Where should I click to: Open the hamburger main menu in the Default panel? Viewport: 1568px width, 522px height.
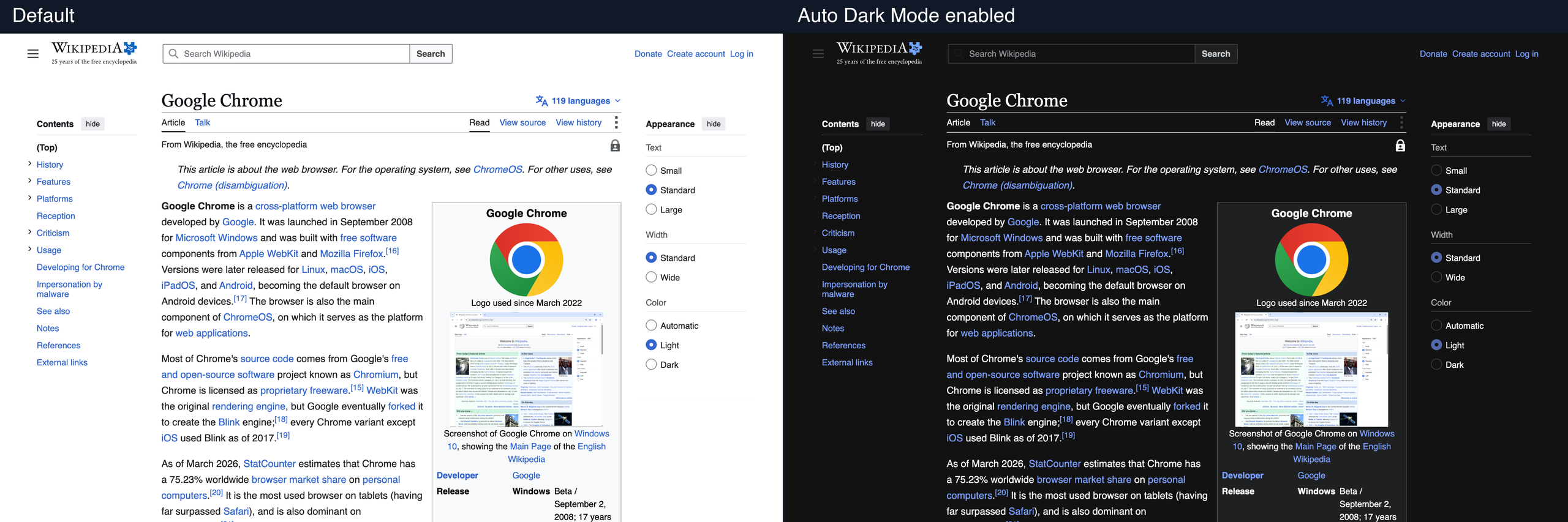coord(33,54)
